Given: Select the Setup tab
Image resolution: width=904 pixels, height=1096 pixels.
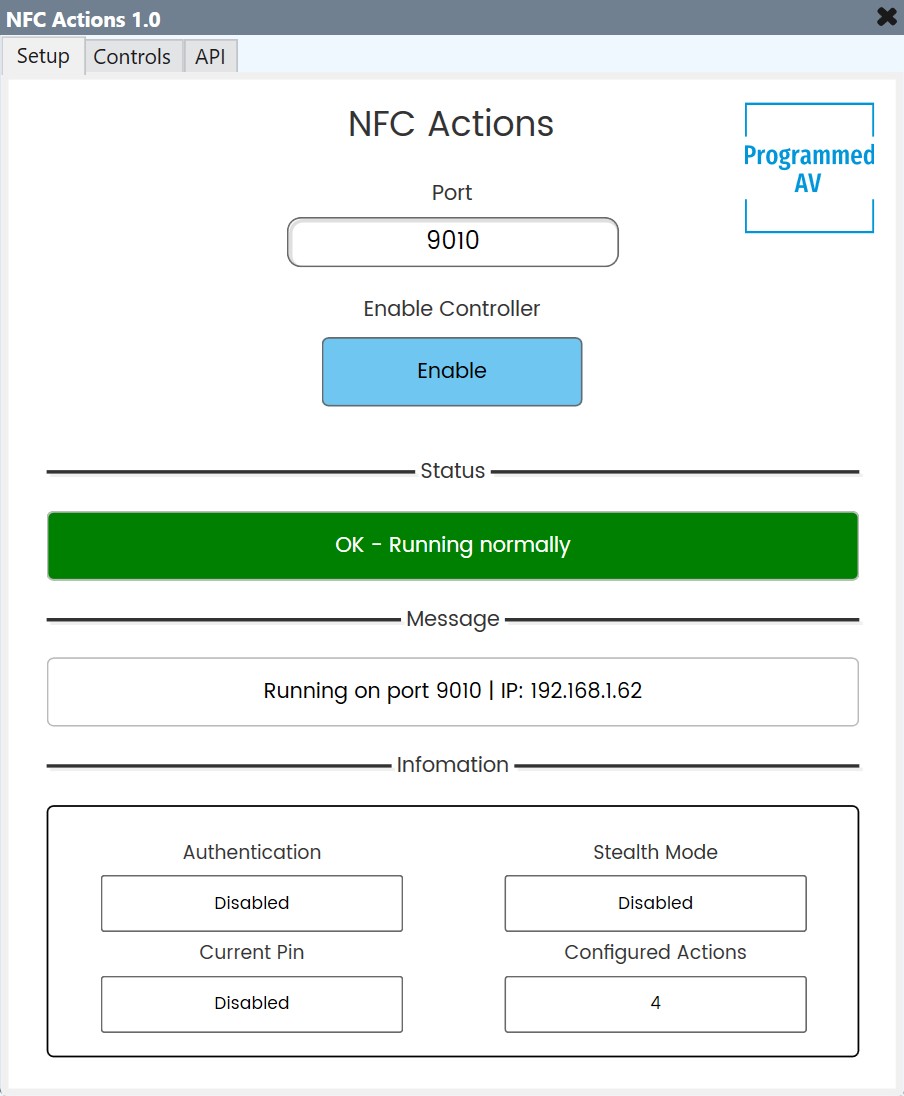Looking at the screenshot, I should tap(42, 56).
